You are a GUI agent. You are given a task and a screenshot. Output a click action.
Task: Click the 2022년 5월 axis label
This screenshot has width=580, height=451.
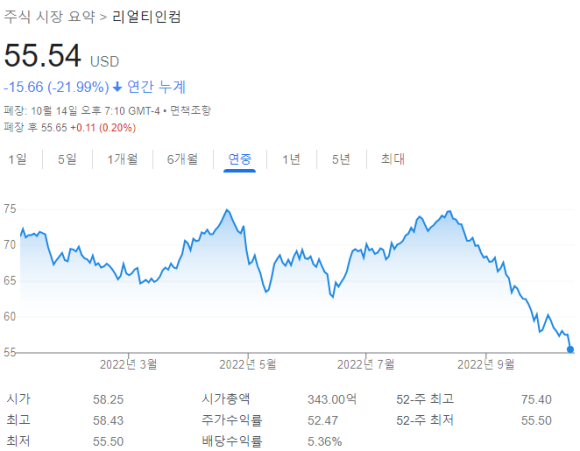[x=248, y=364]
